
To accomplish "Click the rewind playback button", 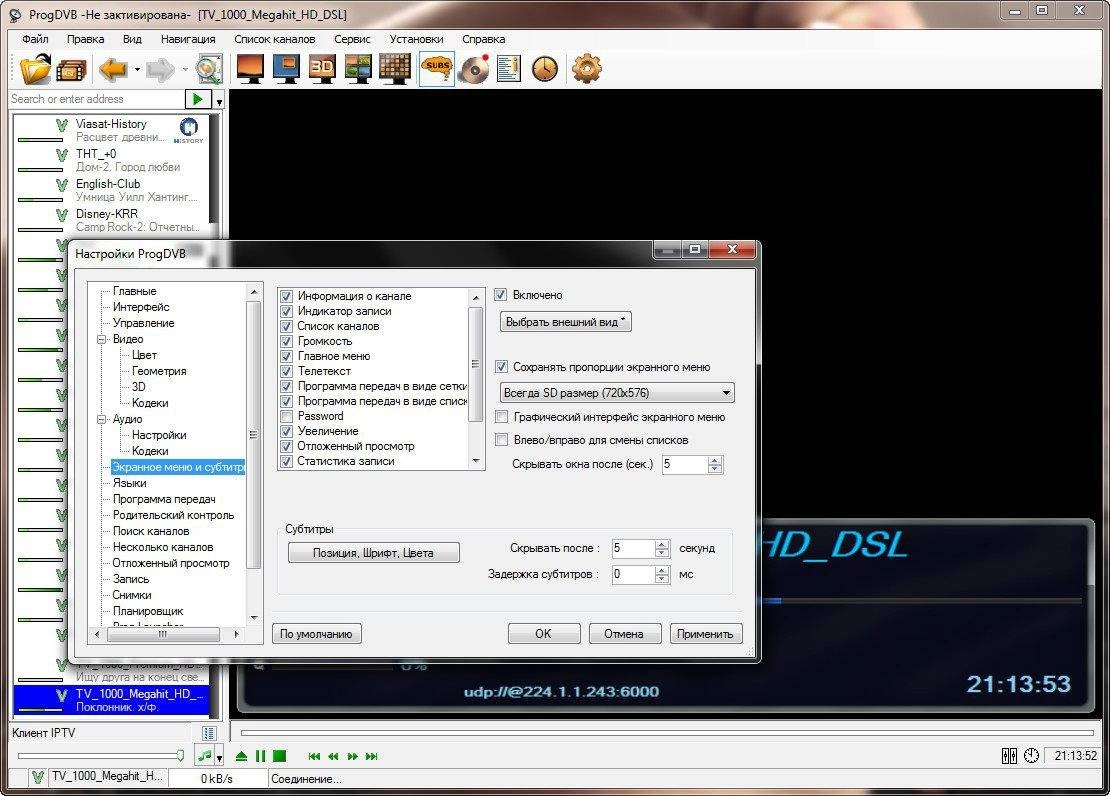I will 333,756.
